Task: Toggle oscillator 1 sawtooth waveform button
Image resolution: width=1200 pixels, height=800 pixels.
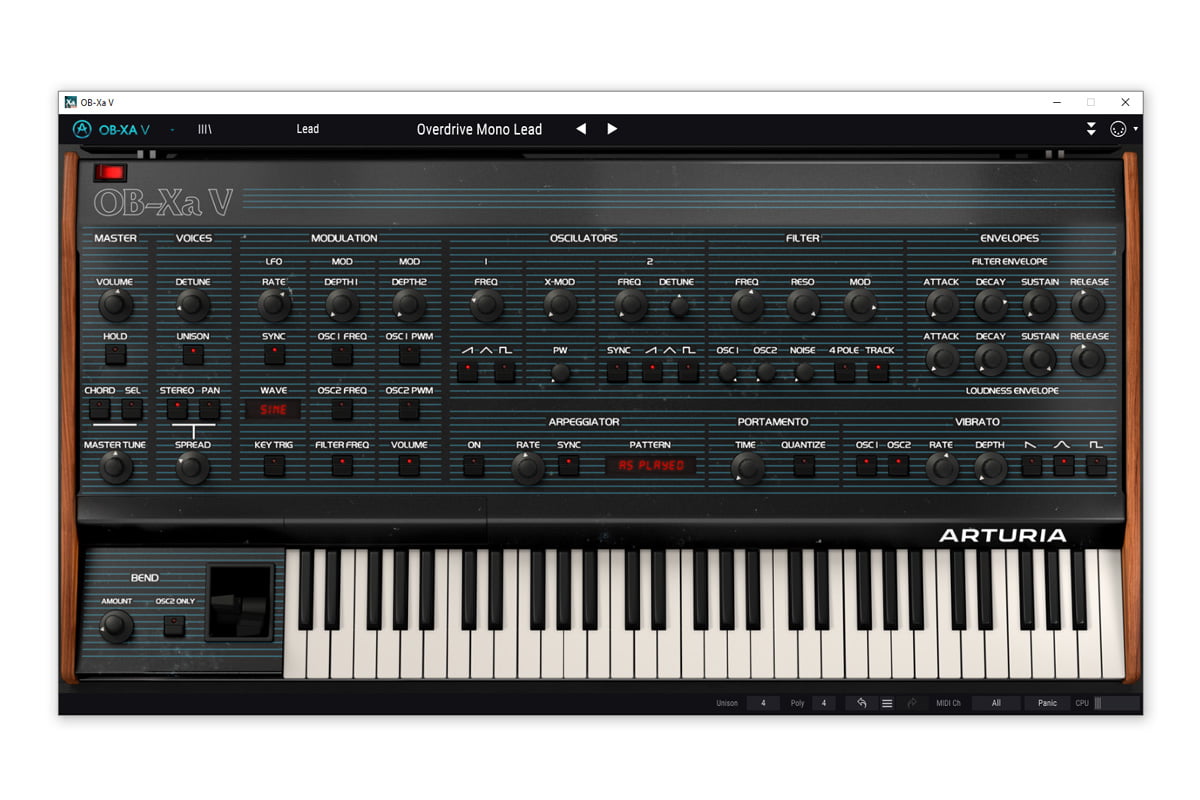Action: coord(467,372)
